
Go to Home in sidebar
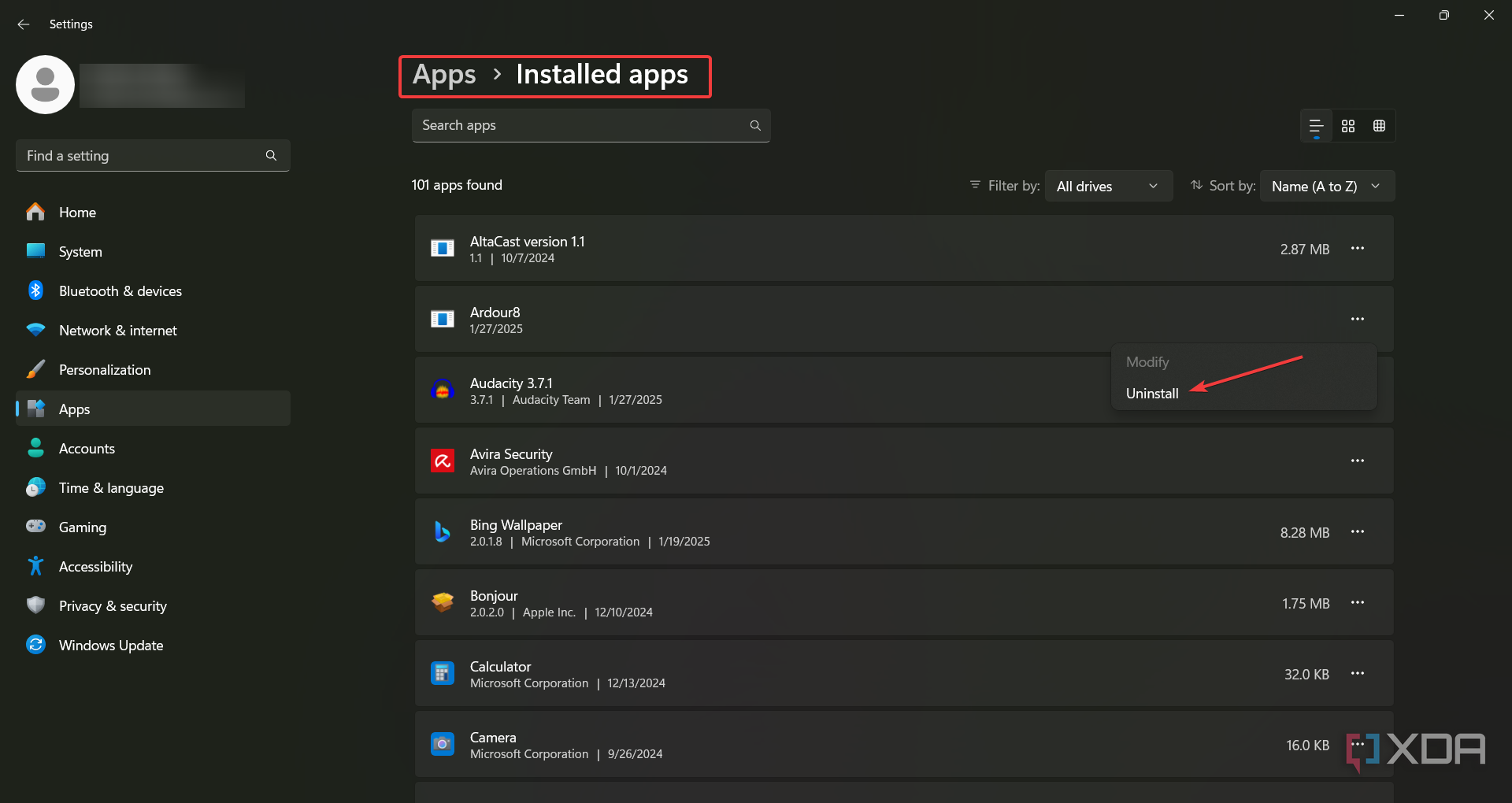point(153,212)
